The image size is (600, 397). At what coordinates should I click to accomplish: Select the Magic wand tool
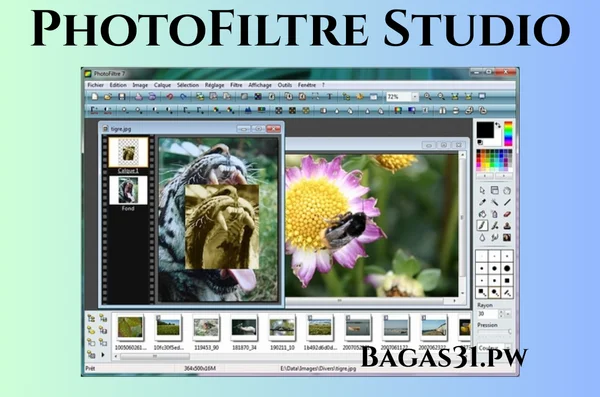point(494,202)
